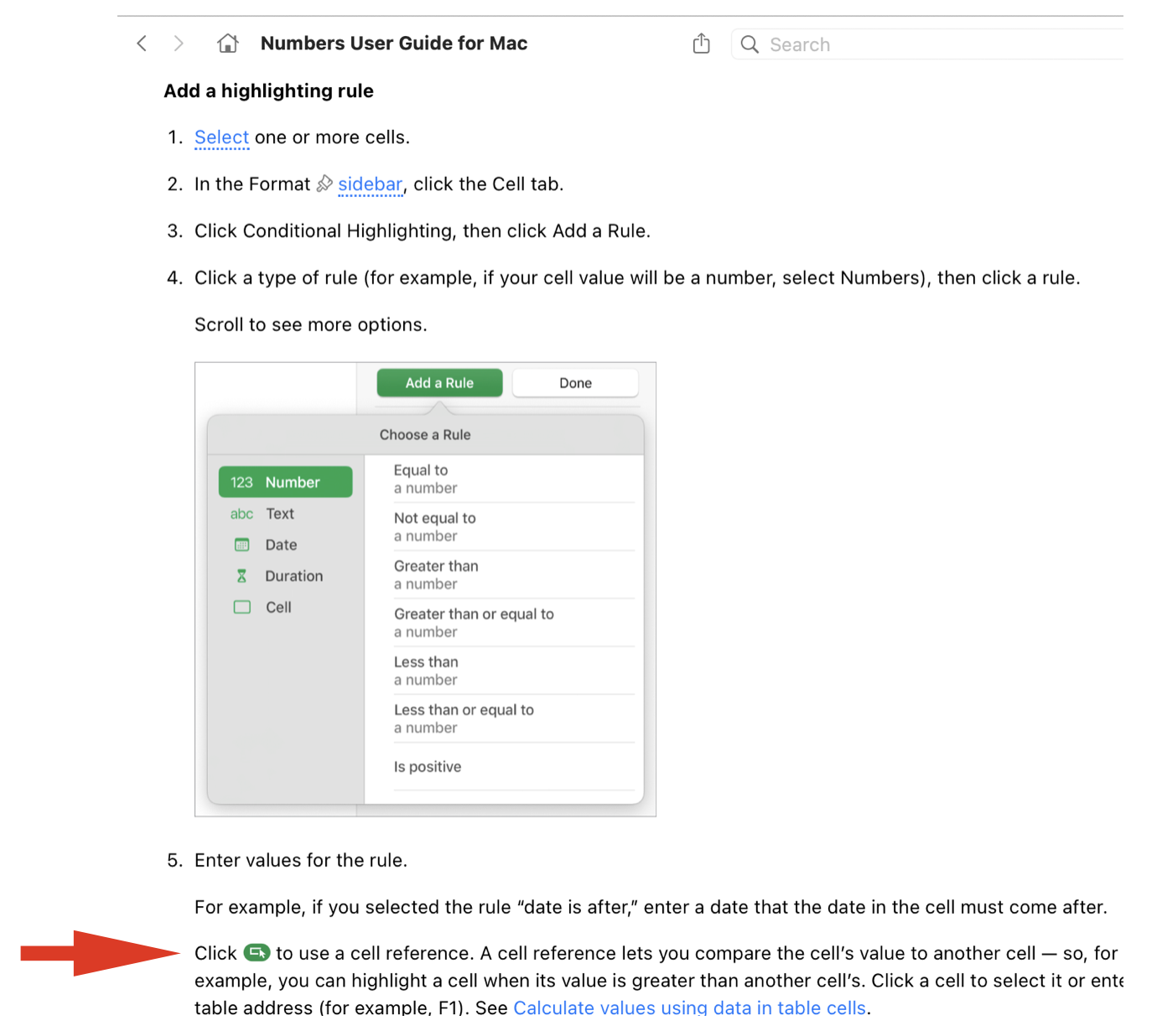This screenshot has width=1157, height=1036.
Task: Go back using the left chevron
Action: (x=142, y=44)
